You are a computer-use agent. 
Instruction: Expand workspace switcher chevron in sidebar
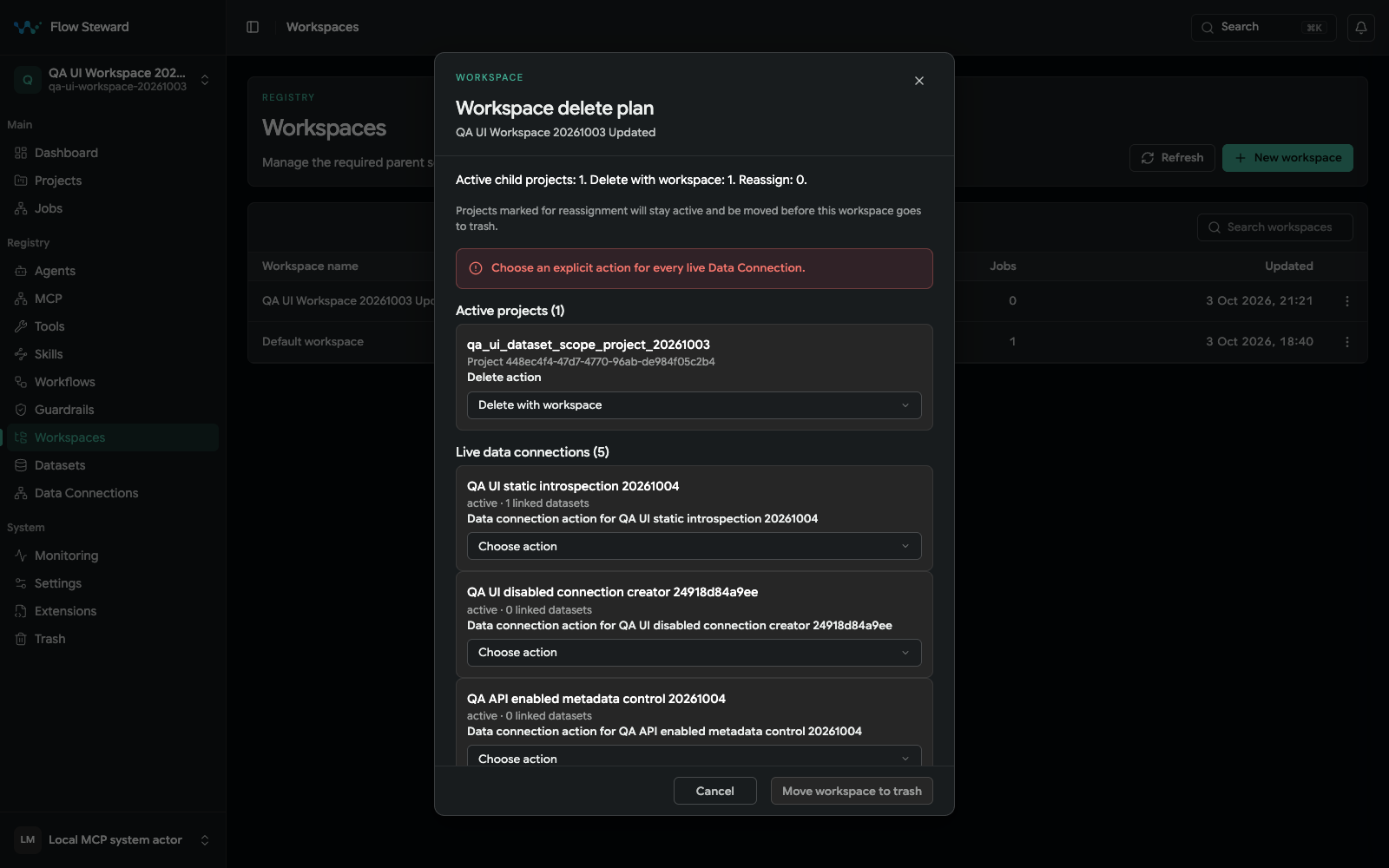[205, 80]
